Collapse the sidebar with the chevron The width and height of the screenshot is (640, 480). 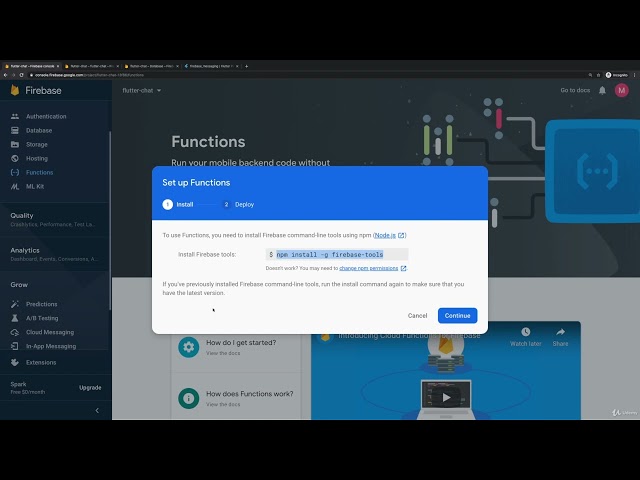(97, 410)
